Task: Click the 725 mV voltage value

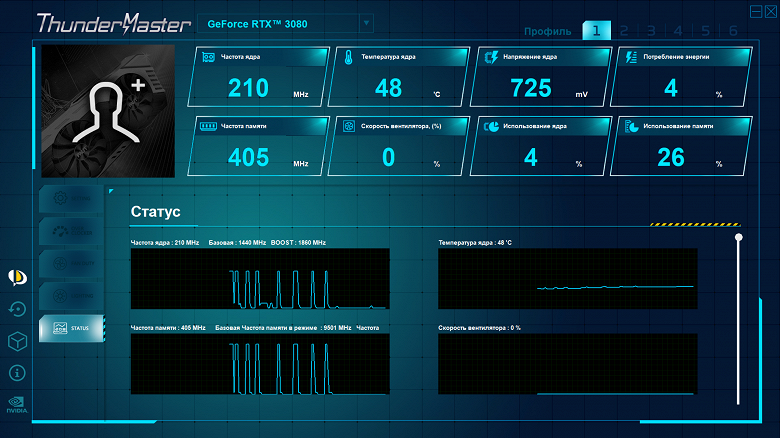Action: pos(531,88)
